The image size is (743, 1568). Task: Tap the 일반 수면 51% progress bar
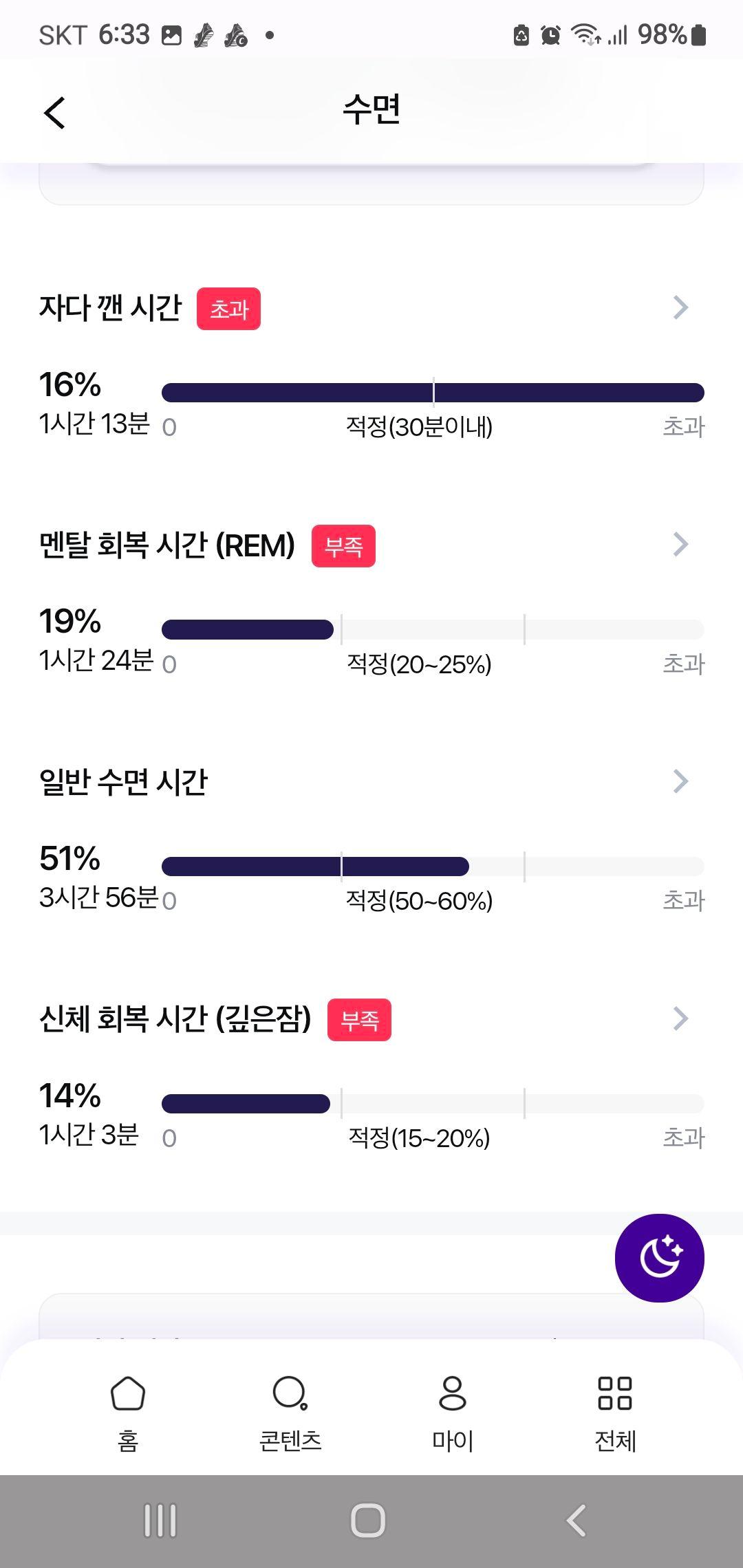tap(433, 867)
